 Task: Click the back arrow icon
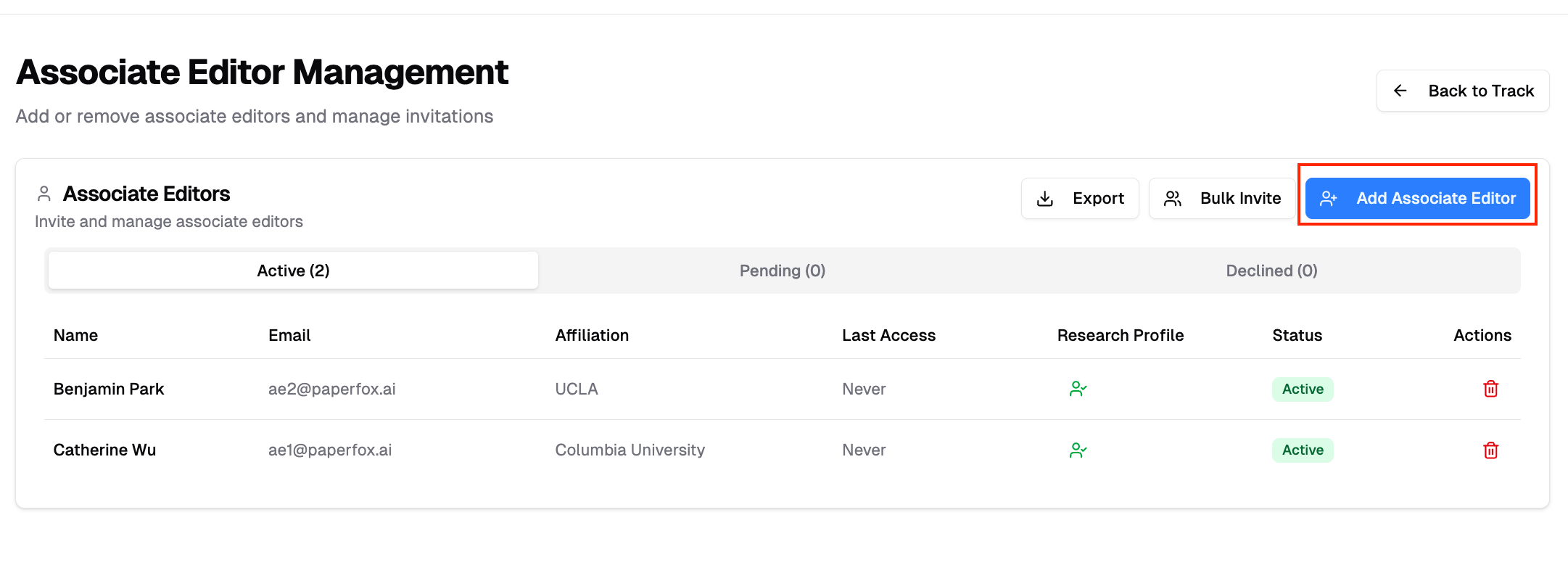click(x=1400, y=91)
